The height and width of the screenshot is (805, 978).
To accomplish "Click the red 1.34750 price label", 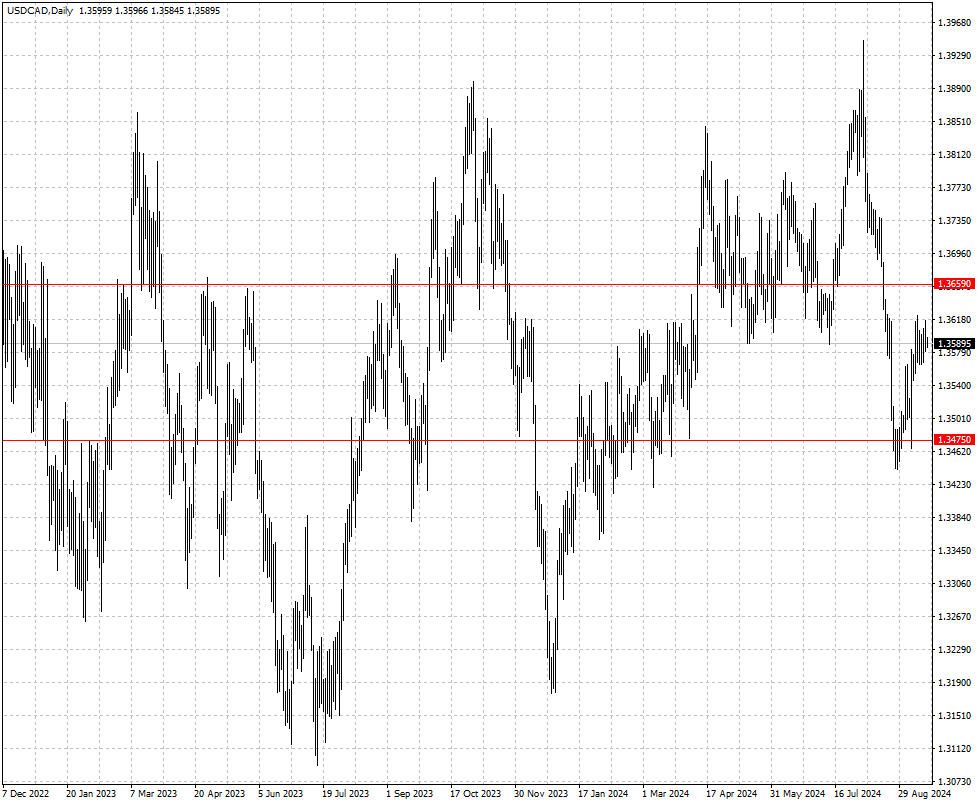I will [953, 440].
